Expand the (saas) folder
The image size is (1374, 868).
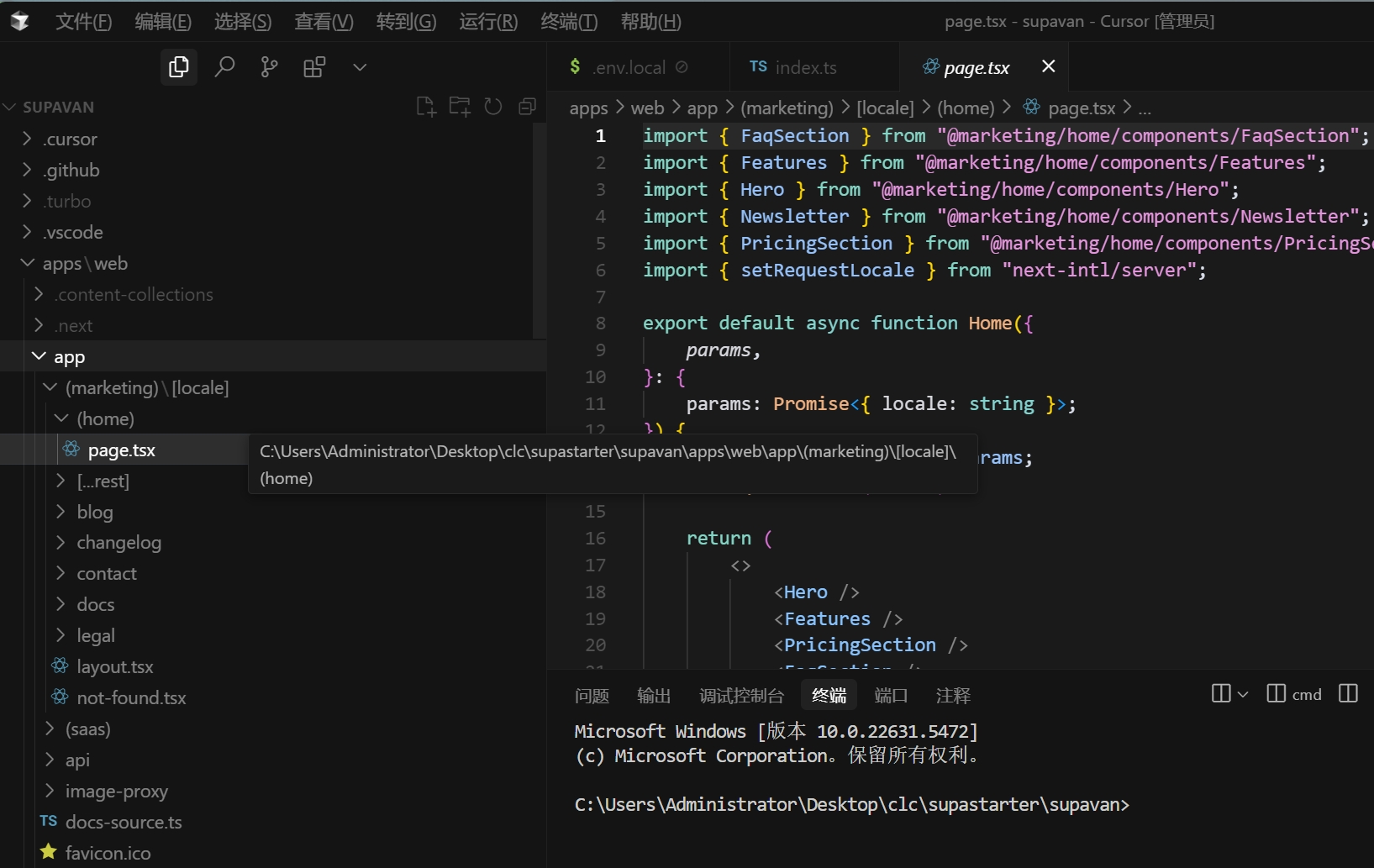tap(87, 729)
